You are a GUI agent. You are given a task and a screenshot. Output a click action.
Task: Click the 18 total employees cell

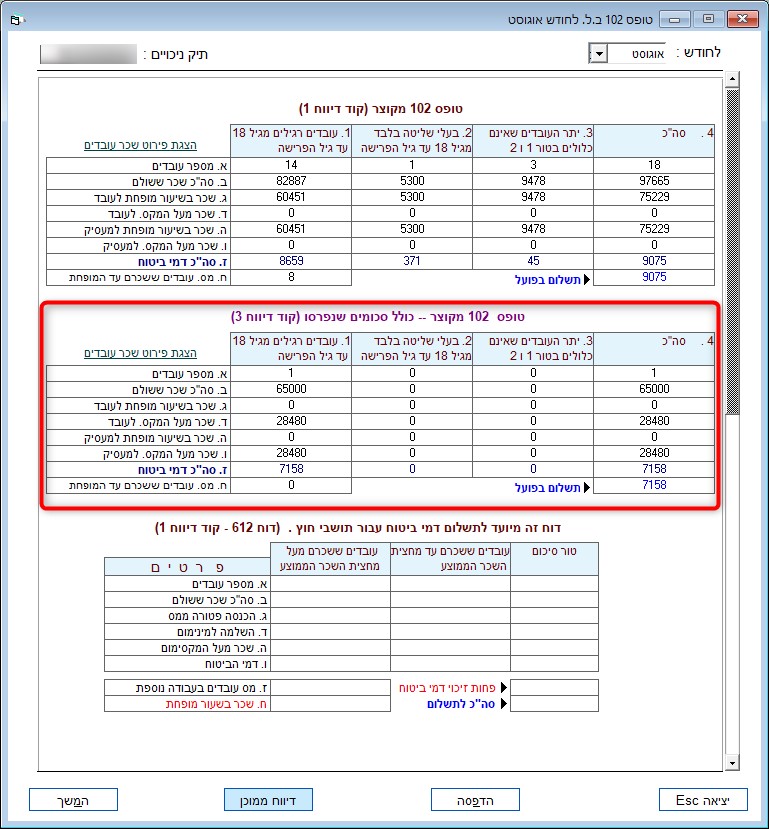point(654,165)
